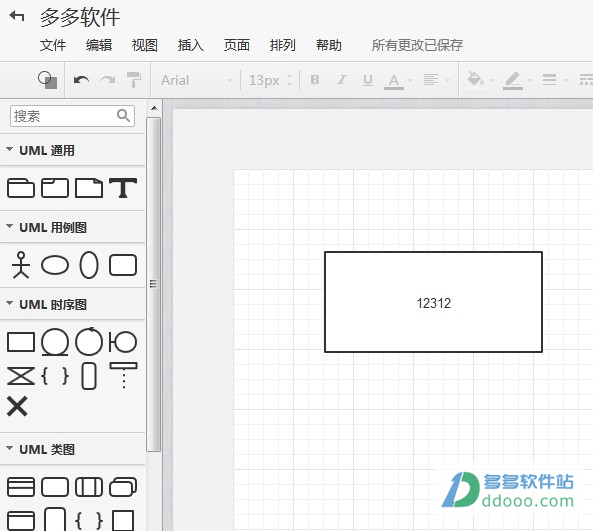Open the font color picker

pos(394,81)
